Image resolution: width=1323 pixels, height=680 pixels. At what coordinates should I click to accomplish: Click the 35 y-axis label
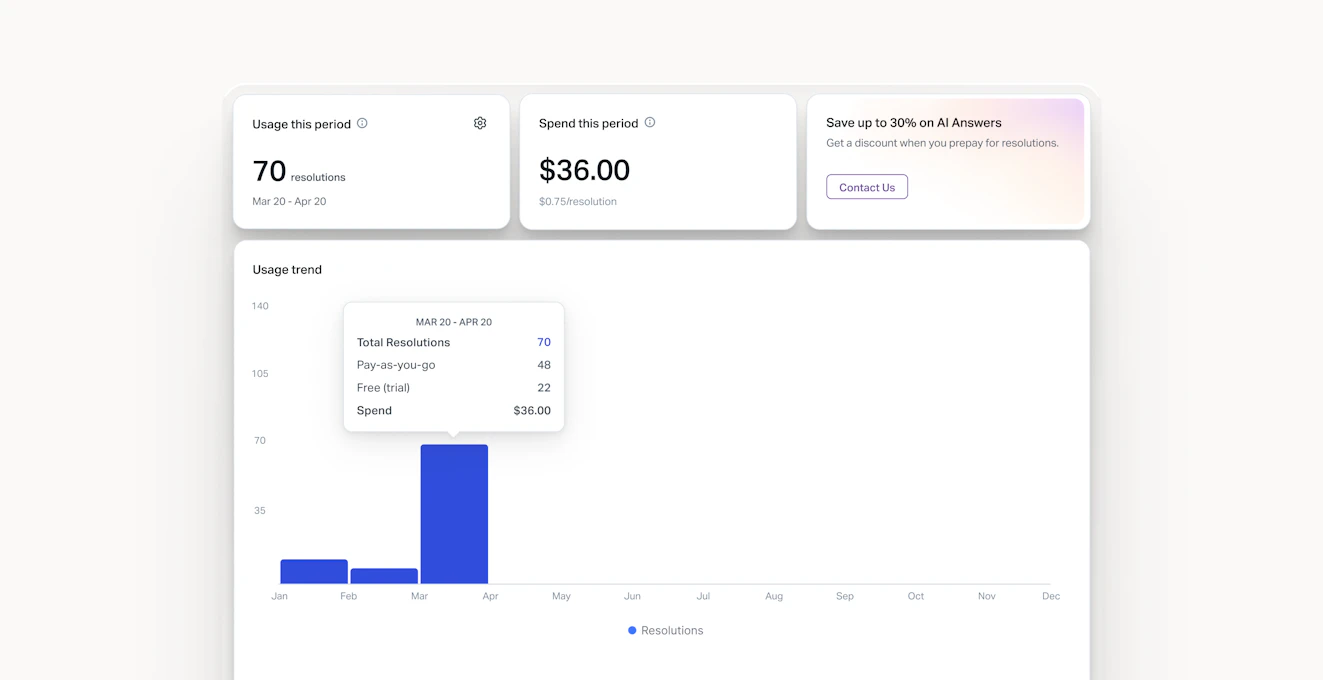260,510
